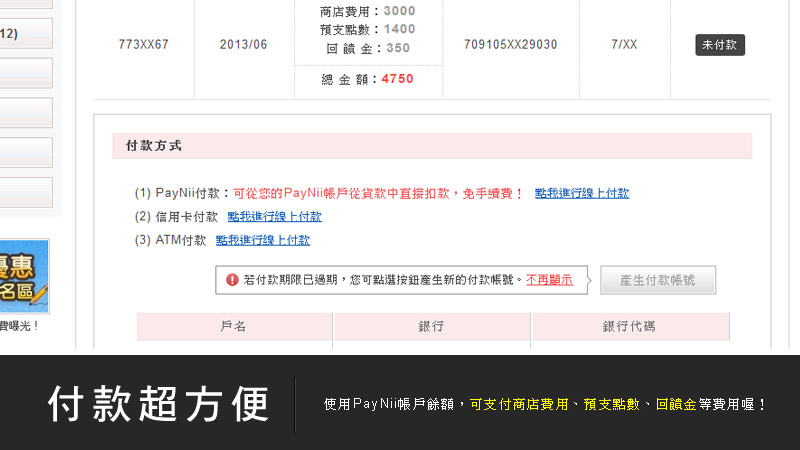Click the order number 773XX67 cell
The width and height of the screenshot is (800, 450).
[x=143, y=45]
